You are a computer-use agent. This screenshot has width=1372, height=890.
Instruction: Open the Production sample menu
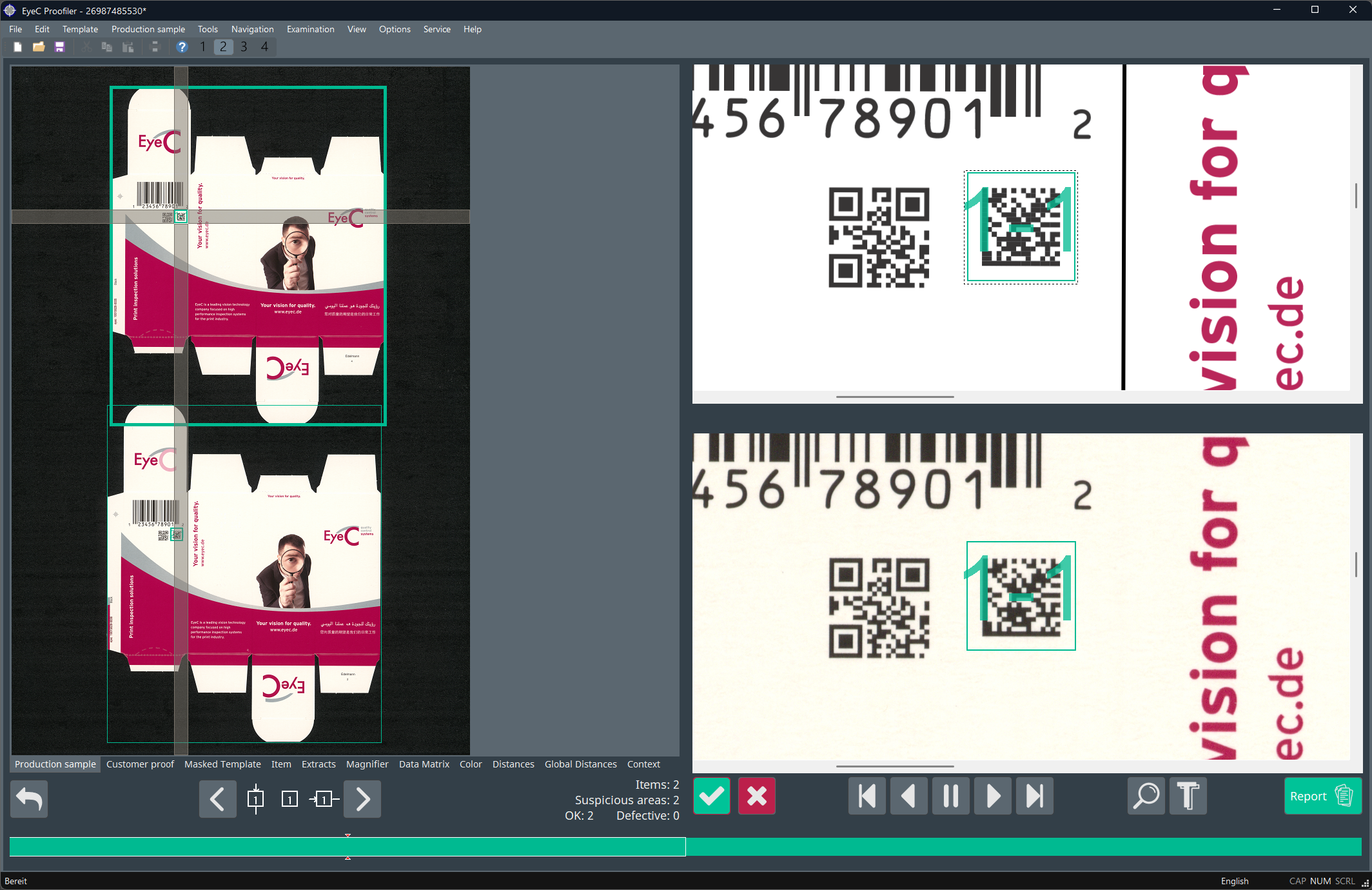148,29
